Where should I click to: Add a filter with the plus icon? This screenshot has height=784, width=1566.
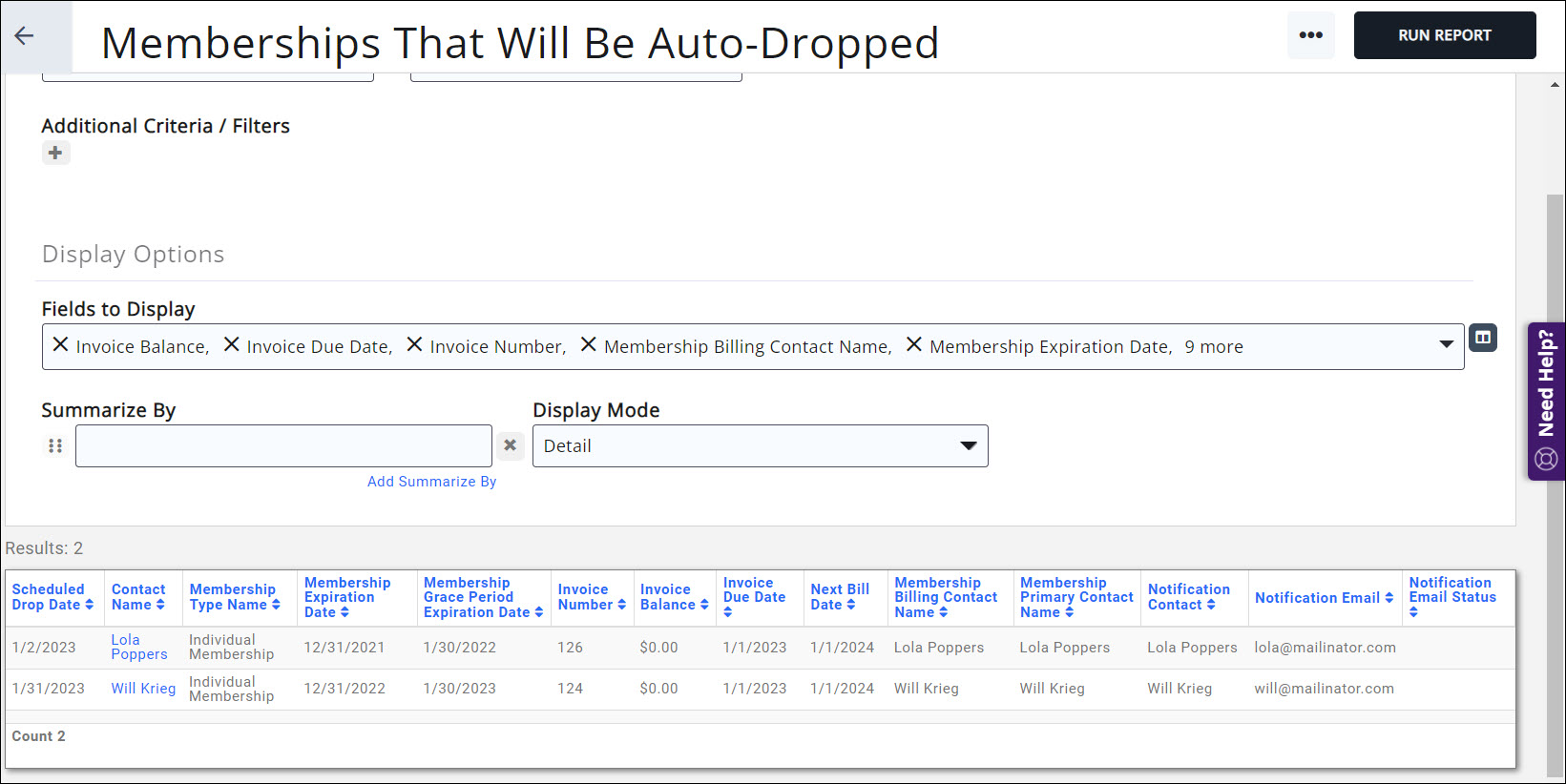click(55, 153)
